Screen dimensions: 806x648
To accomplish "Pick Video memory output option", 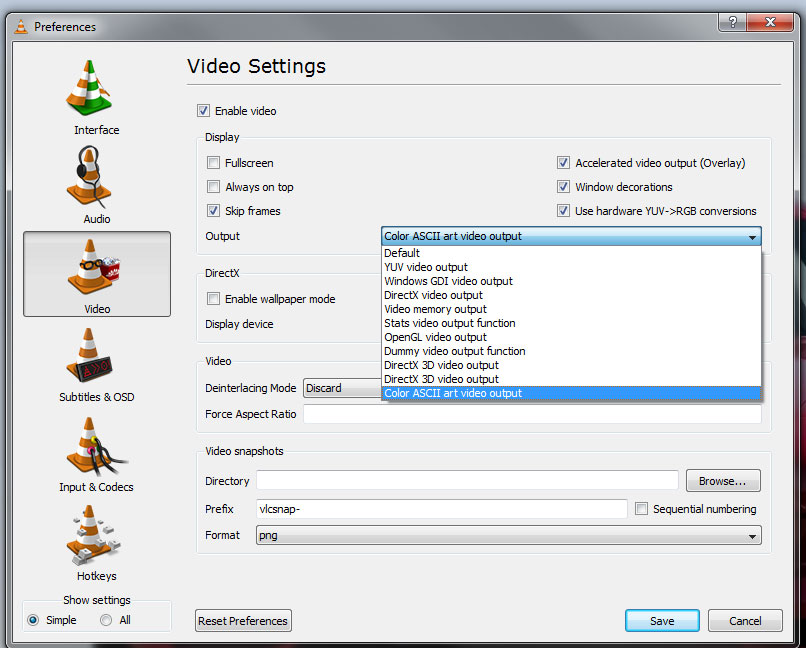I will tap(571, 309).
